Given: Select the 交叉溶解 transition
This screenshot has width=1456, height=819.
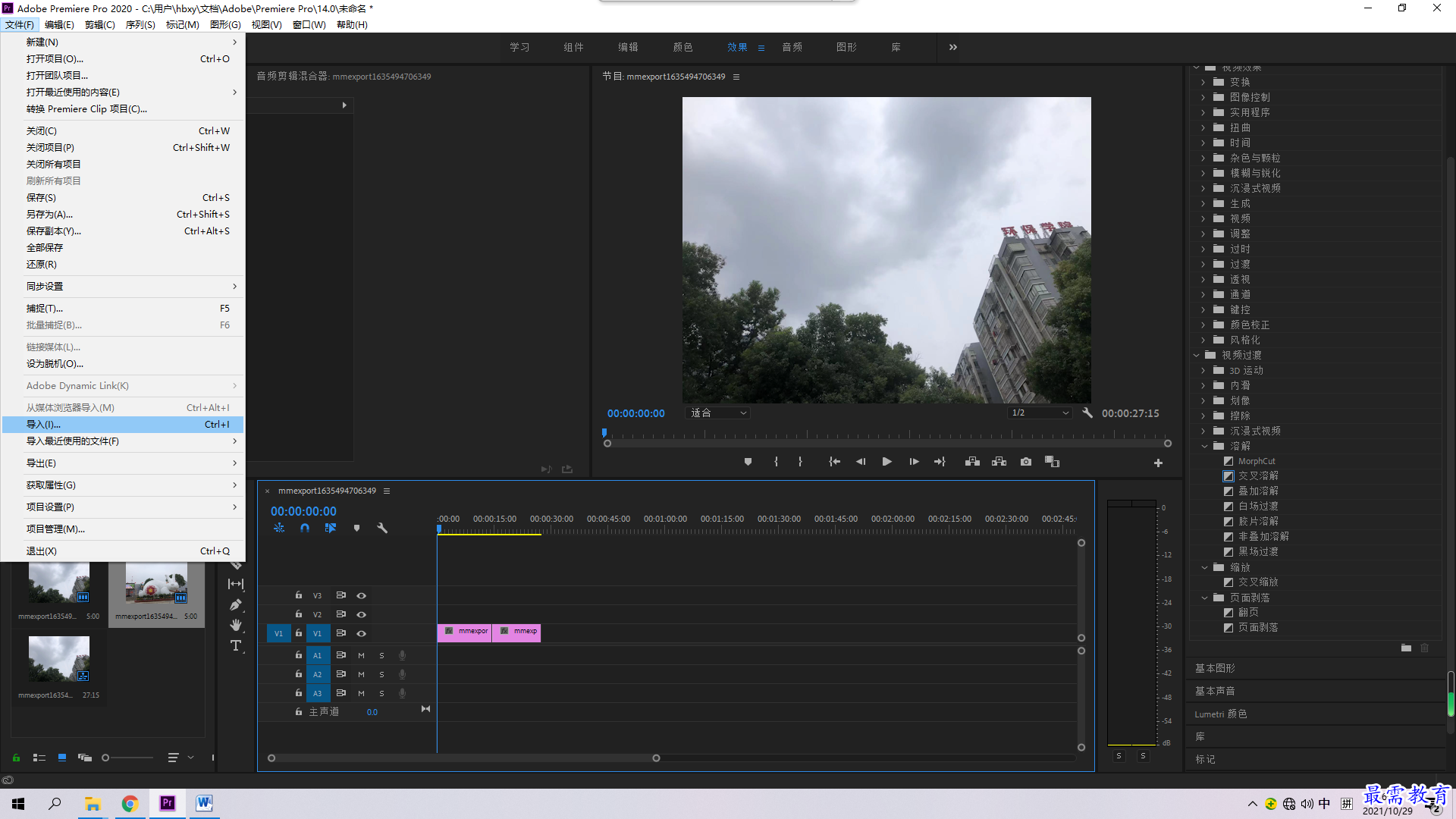Looking at the screenshot, I should point(1258,476).
